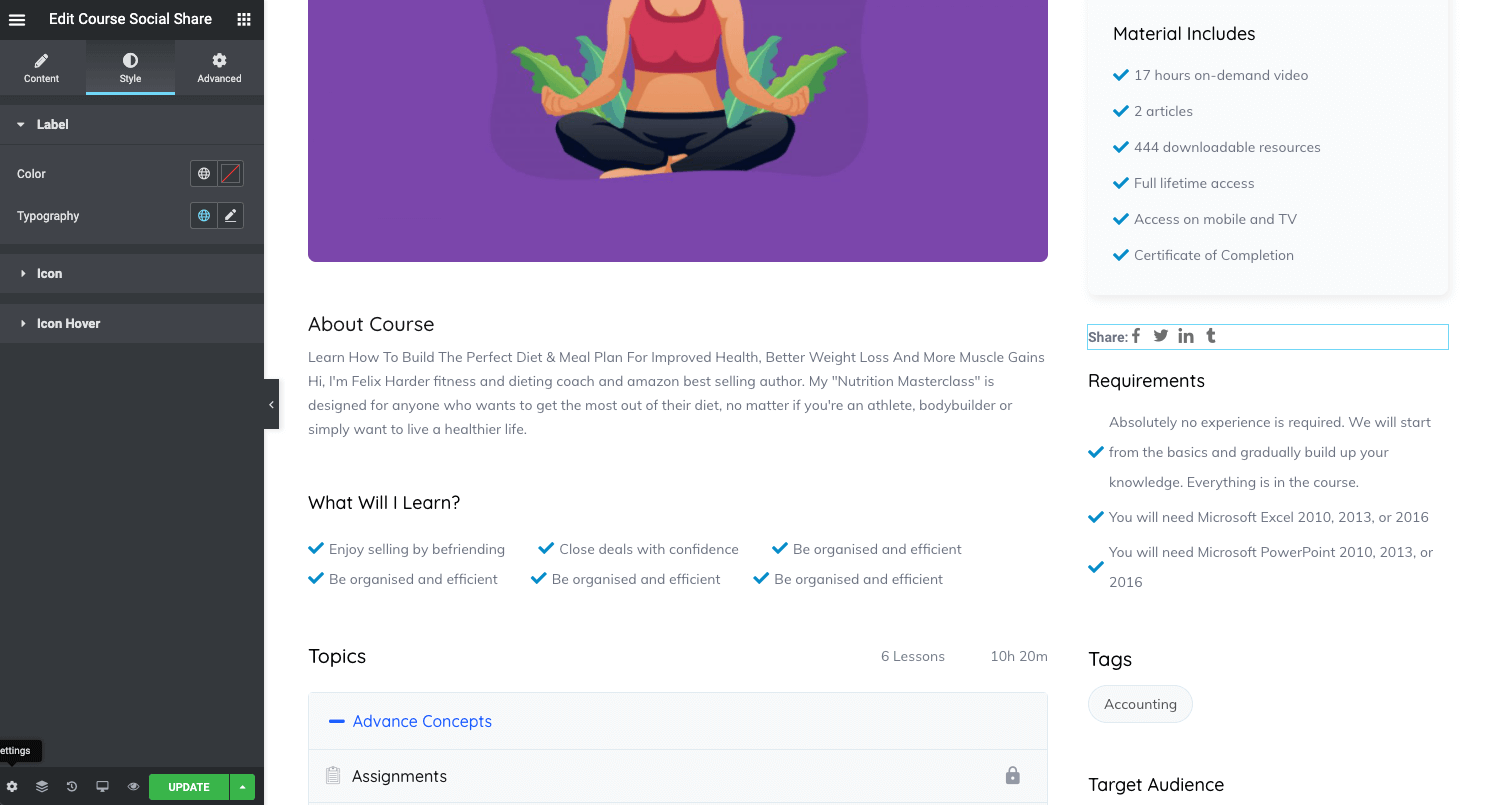Open save options arrow beside Update
1492x805 pixels.
[x=242, y=787]
